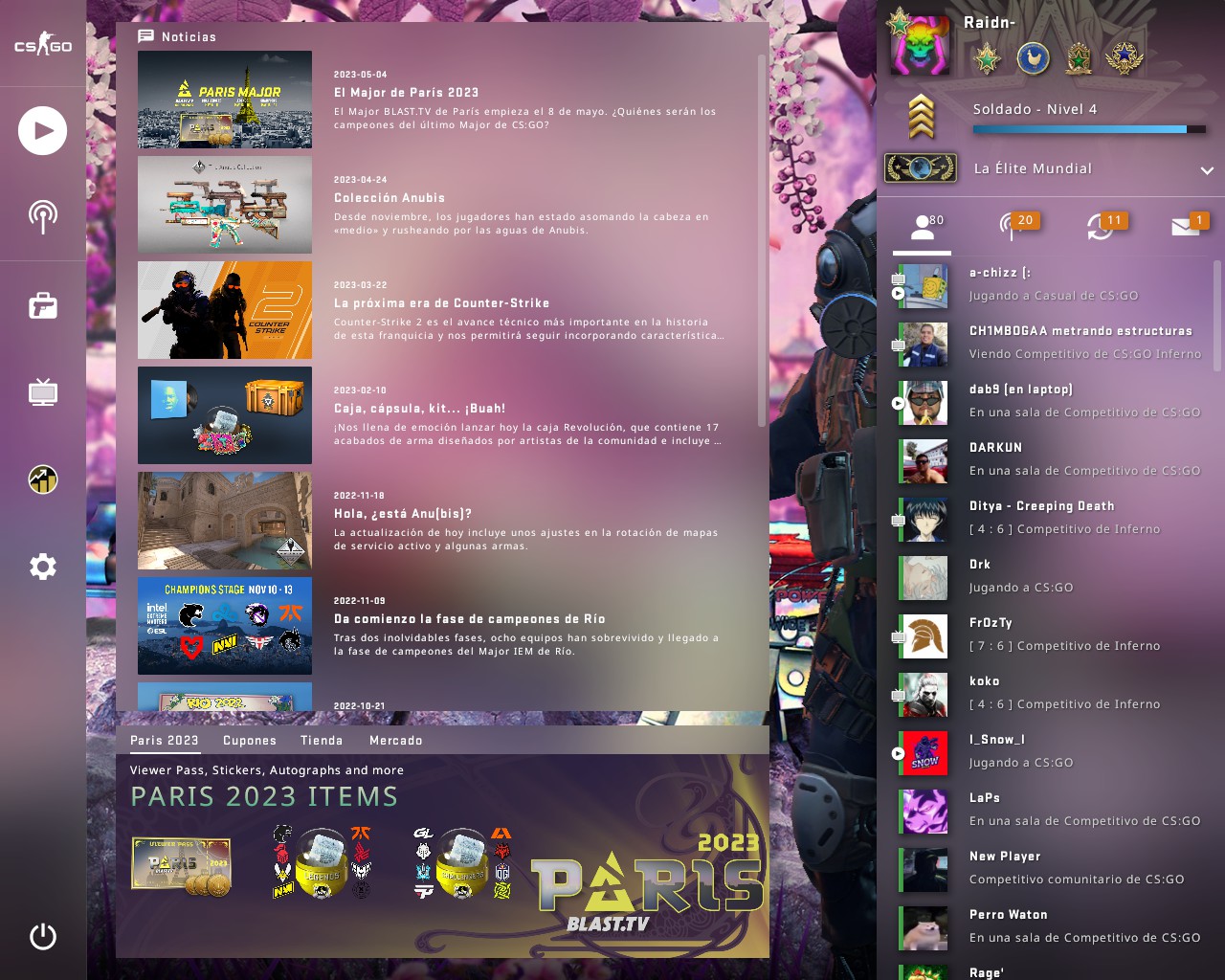The image size is (1225, 980).
Task: Switch to the Cupones tab
Action: pos(250,741)
